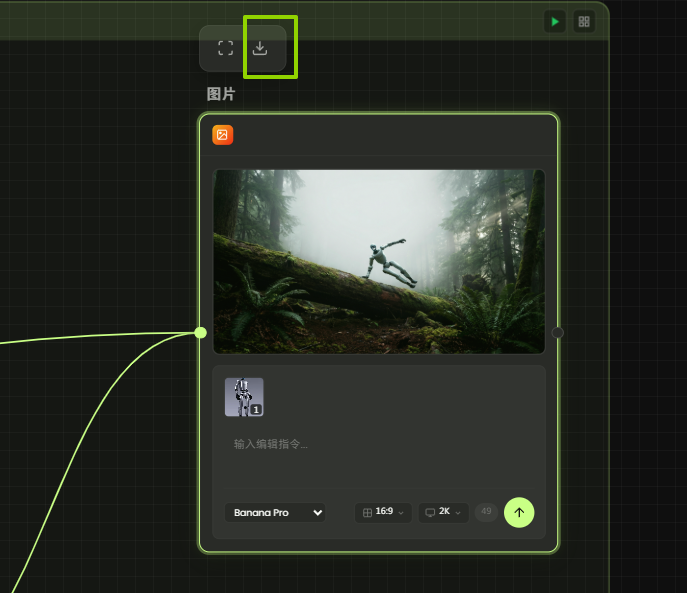Click the green input port on node's left
Screen dimensions: 687x593
[x=200, y=332]
